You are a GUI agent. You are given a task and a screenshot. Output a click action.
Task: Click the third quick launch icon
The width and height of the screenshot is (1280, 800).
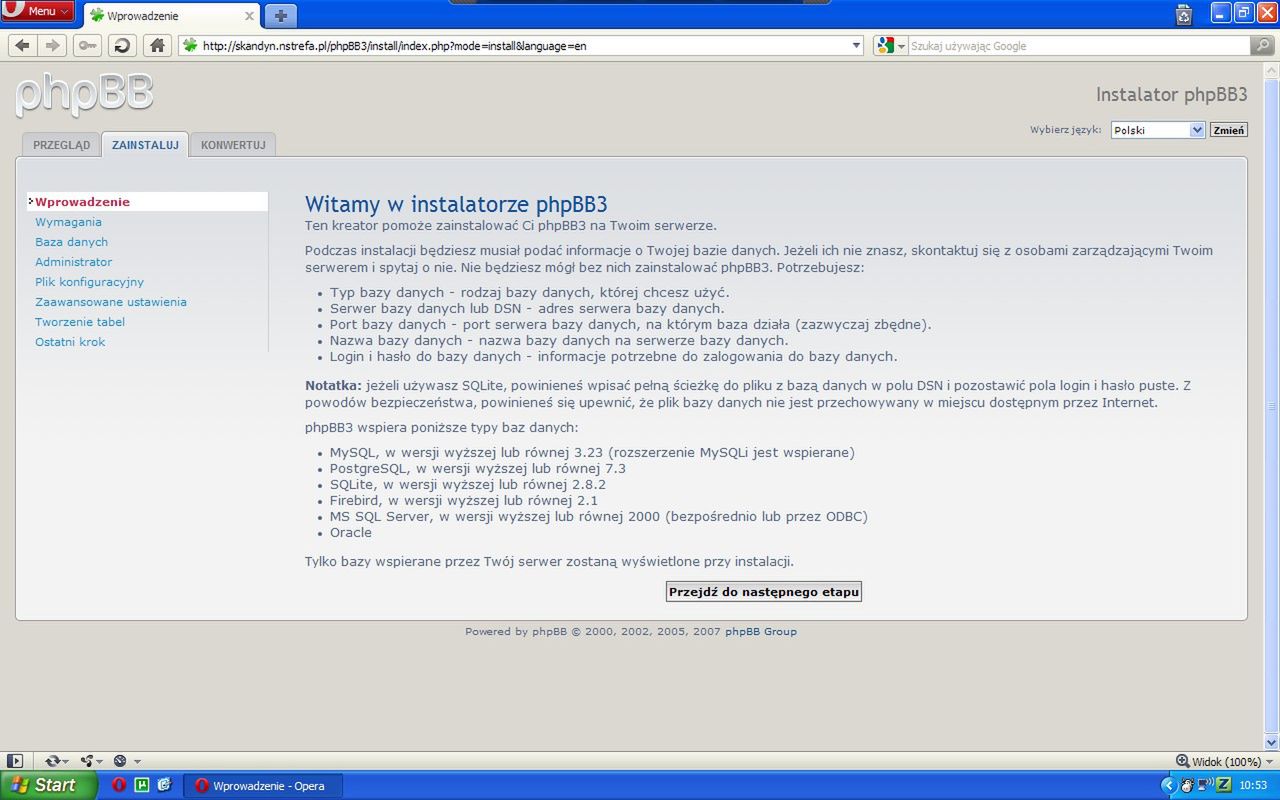coord(165,785)
